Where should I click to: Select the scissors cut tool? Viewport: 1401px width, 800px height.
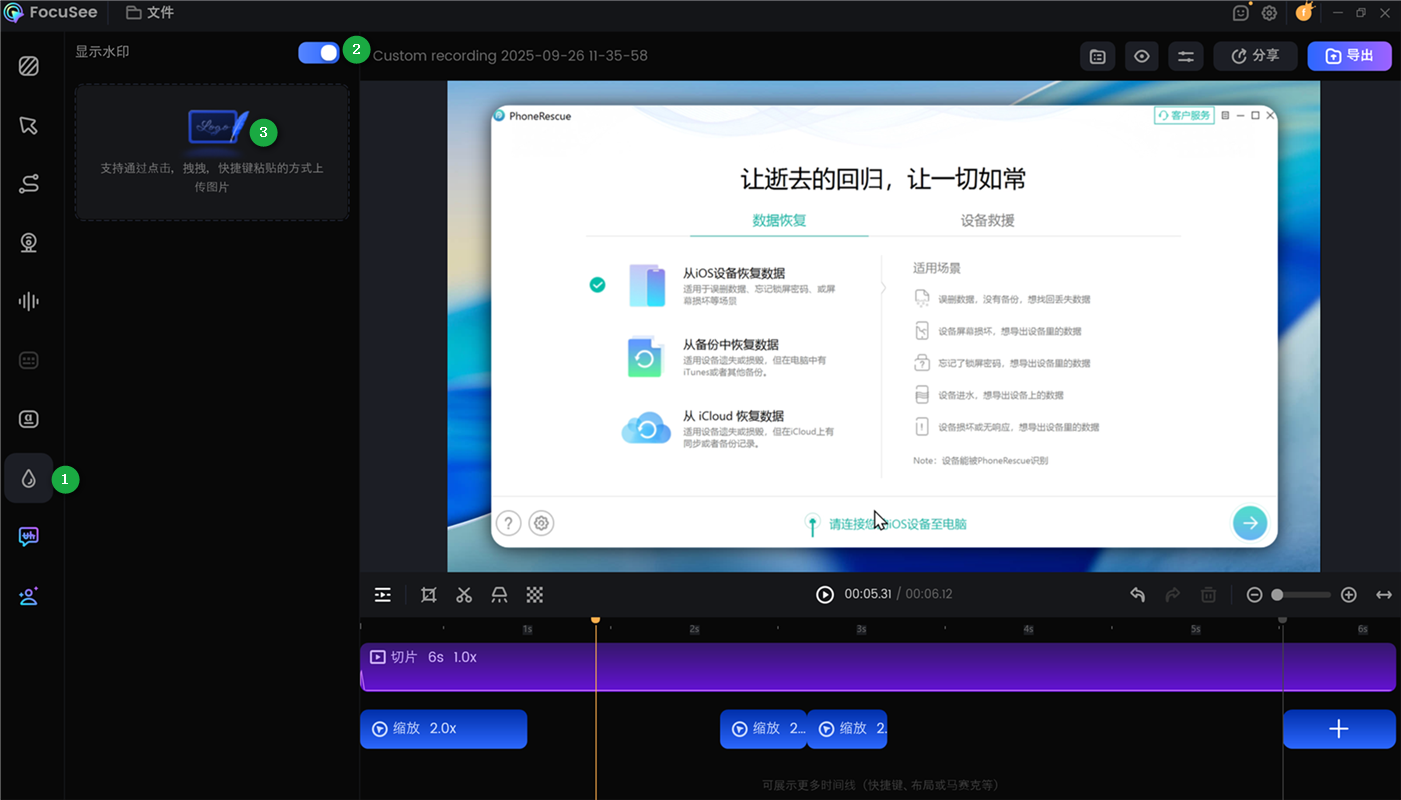464,595
